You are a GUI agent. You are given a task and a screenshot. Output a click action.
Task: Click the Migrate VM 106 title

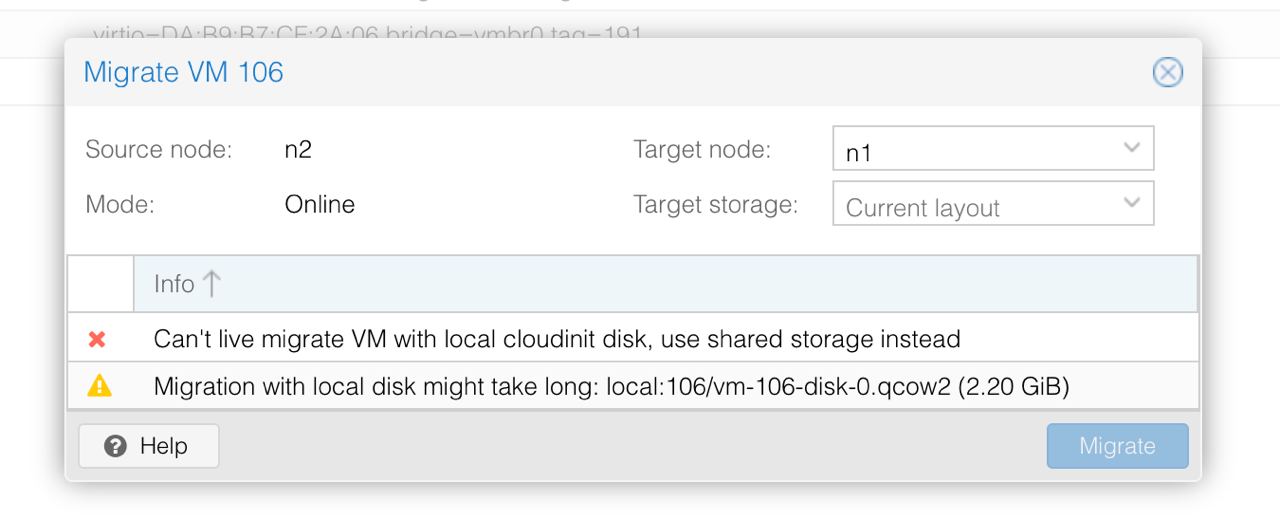pos(183,72)
